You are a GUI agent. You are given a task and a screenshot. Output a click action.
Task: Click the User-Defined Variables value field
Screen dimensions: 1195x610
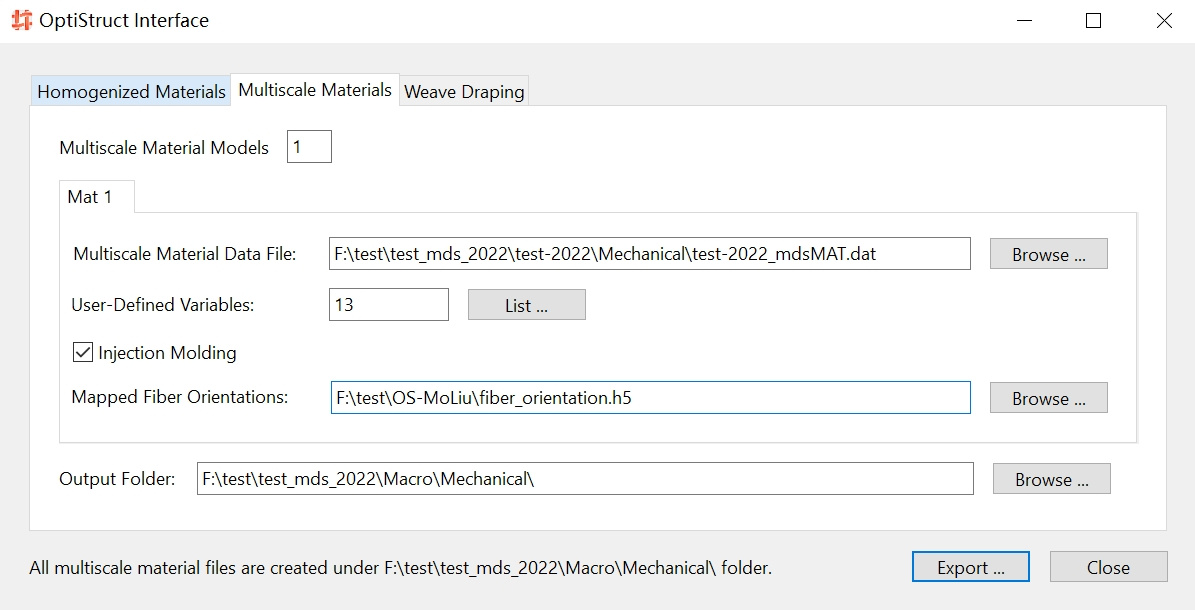[x=389, y=304]
